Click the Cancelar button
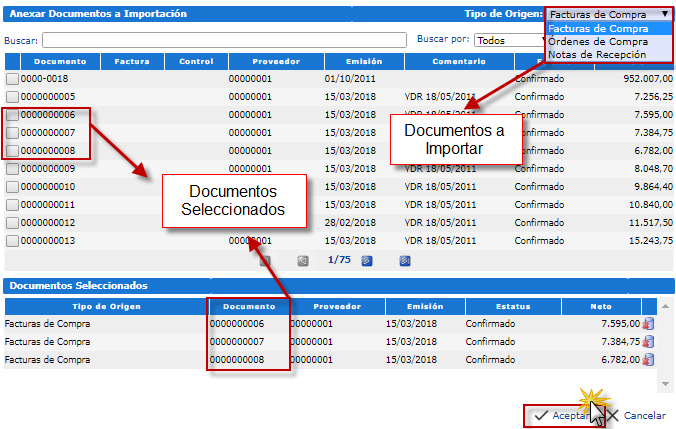 pyautogui.click(x=636, y=416)
